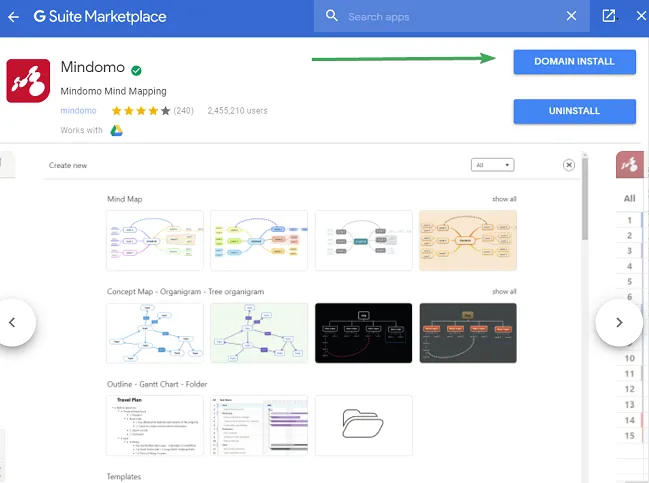Click the Google Drive icon beside Works with
649x483 pixels.
pos(116,131)
